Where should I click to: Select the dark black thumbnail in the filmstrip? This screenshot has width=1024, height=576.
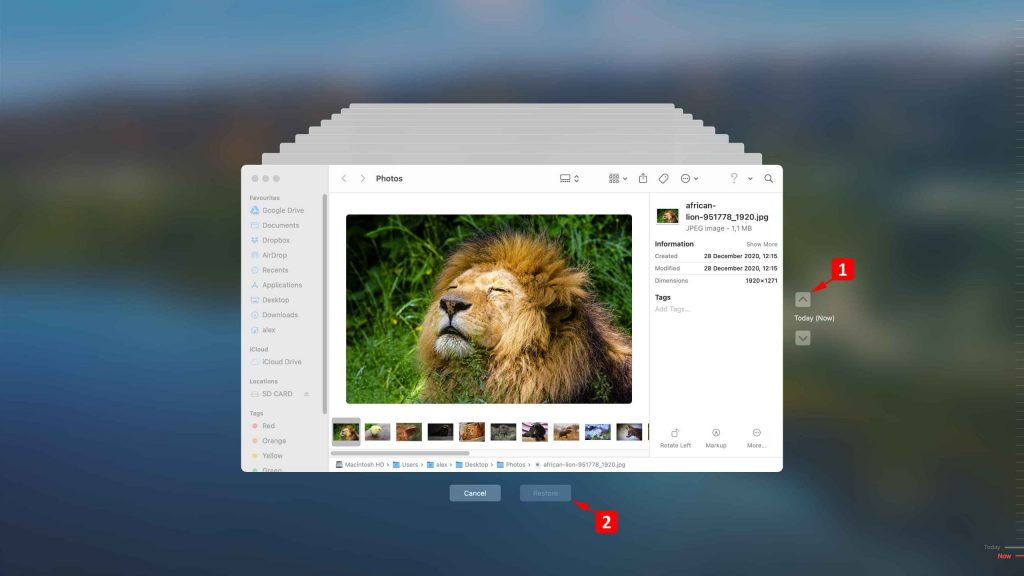click(x=440, y=432)
